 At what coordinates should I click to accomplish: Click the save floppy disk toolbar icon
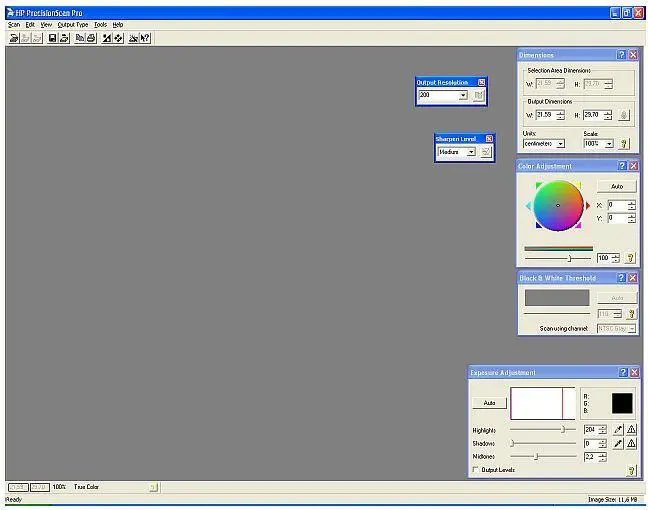[x=52, y=38]
